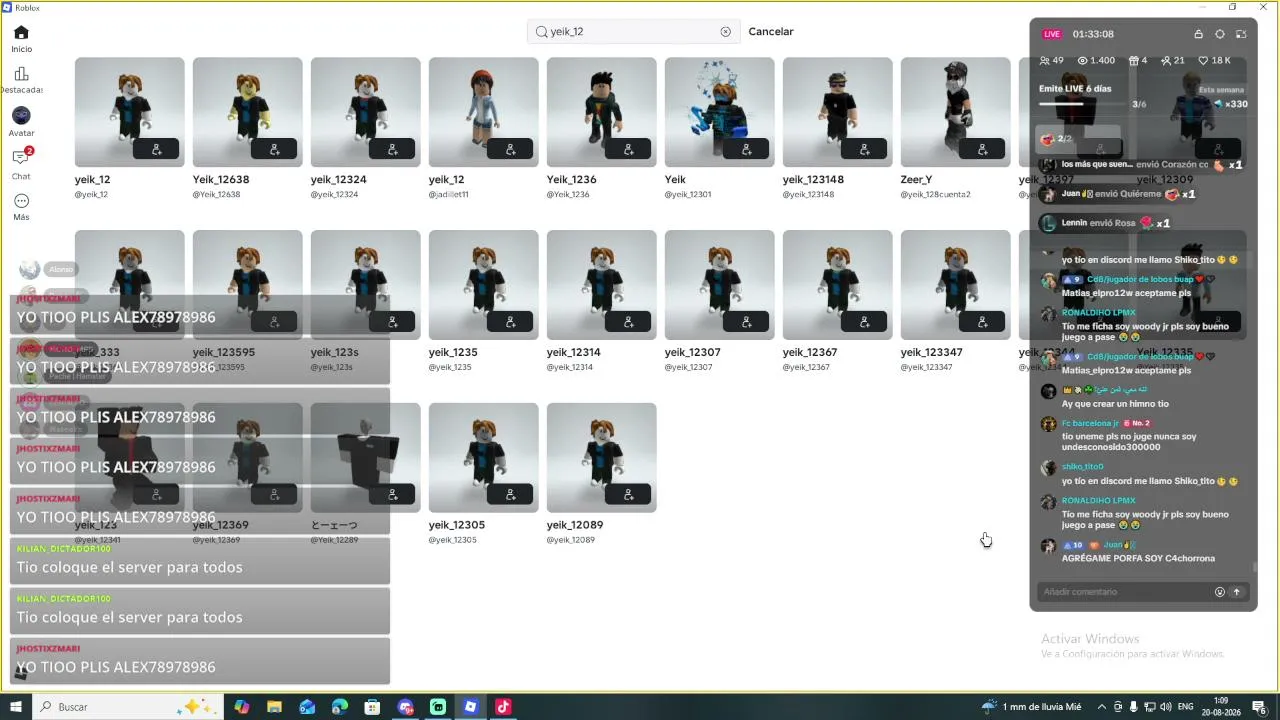Add friend on the yeik_12367 card

(864, 322)
